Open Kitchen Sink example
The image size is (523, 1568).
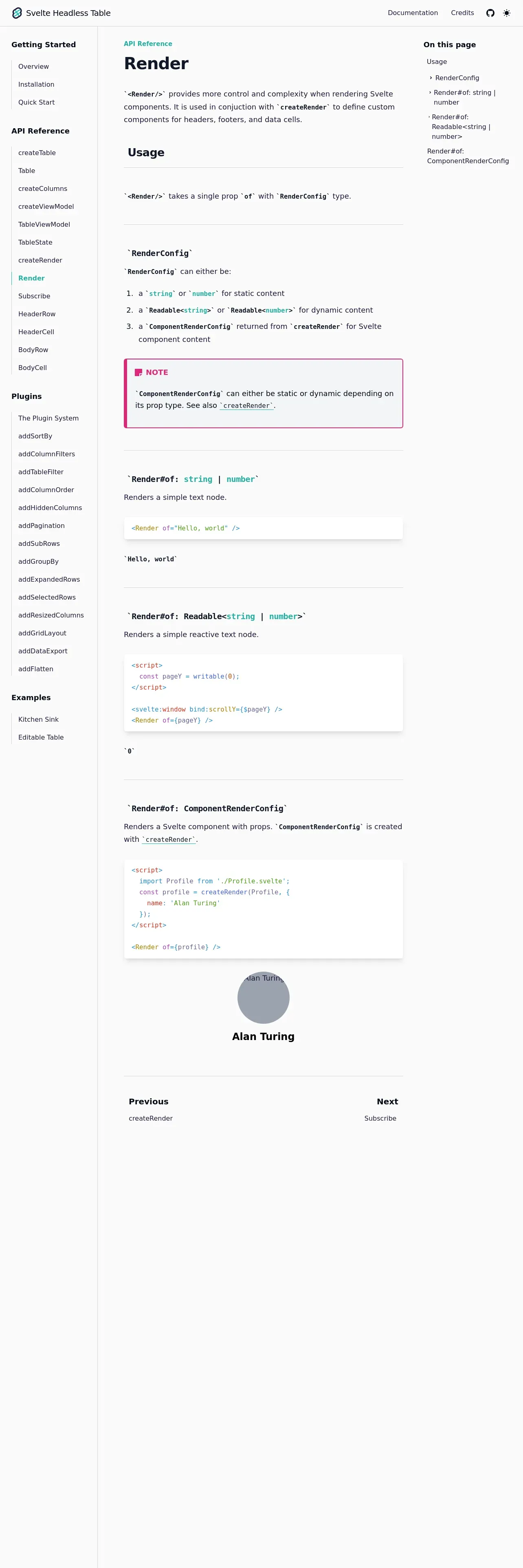[38, 719]
